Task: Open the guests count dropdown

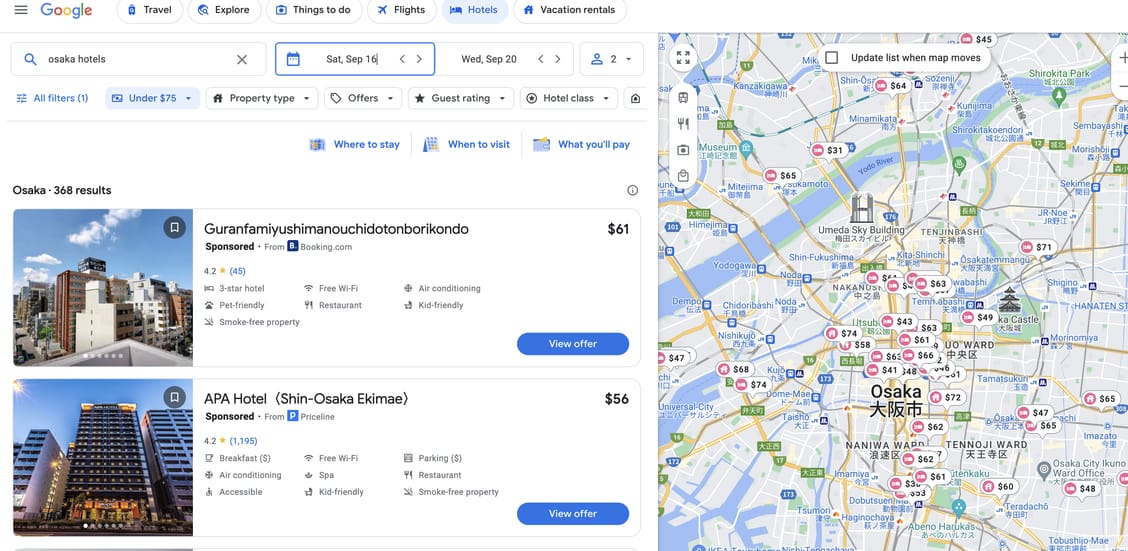Action: coord(612,59)
